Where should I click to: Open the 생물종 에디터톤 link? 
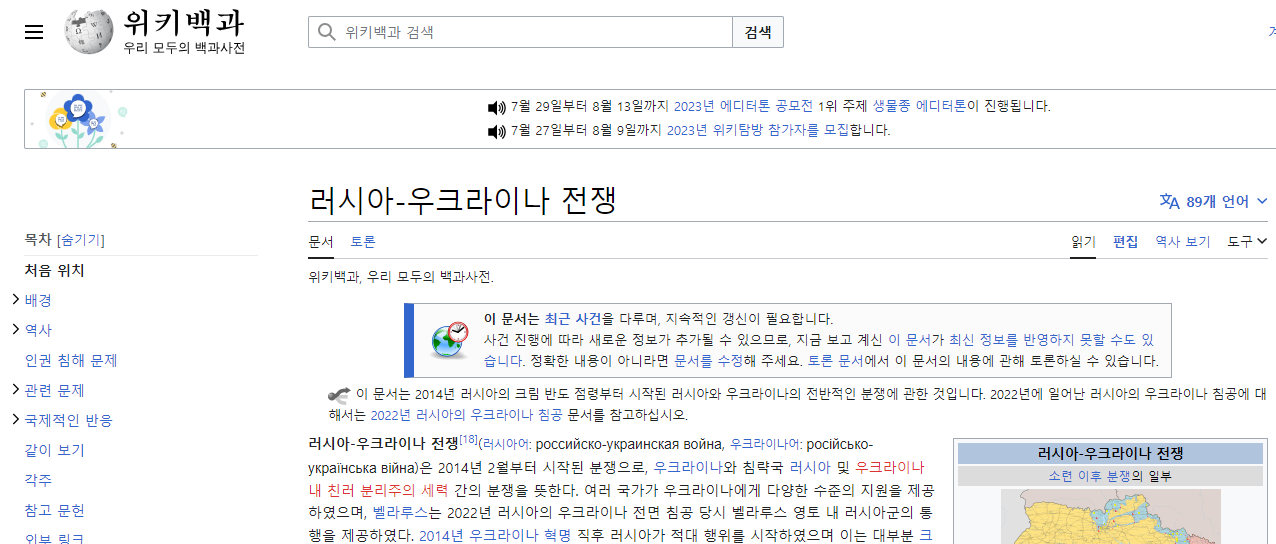[x=919, y=106]
